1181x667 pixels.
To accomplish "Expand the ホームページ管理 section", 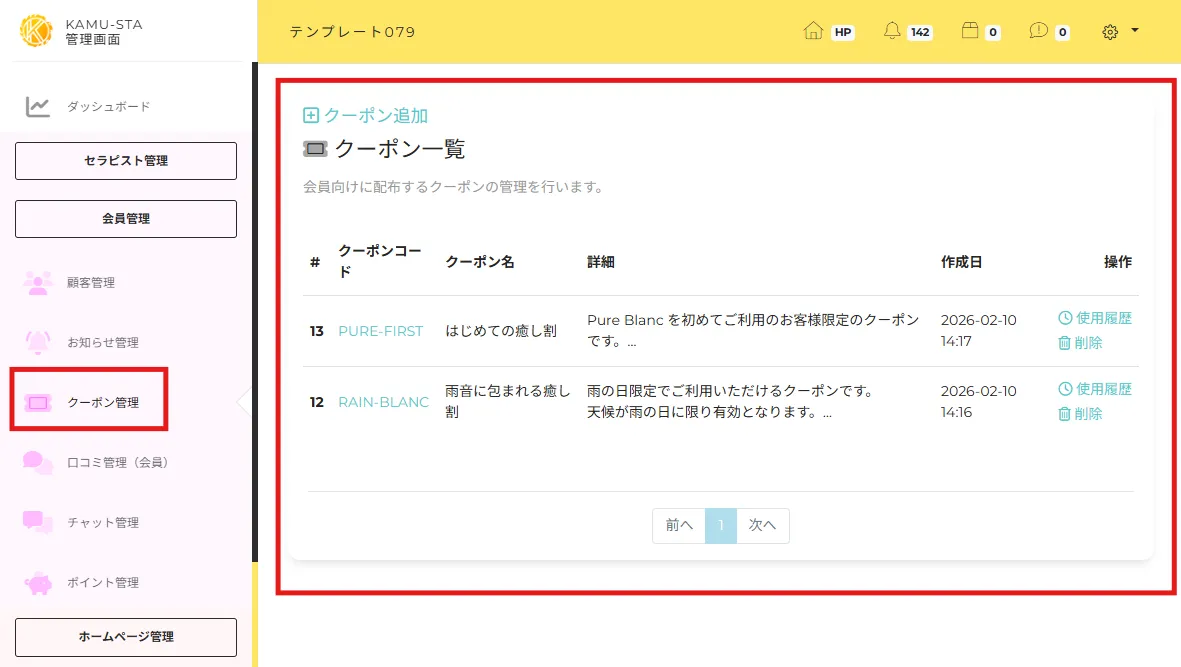I will point(126,637).
